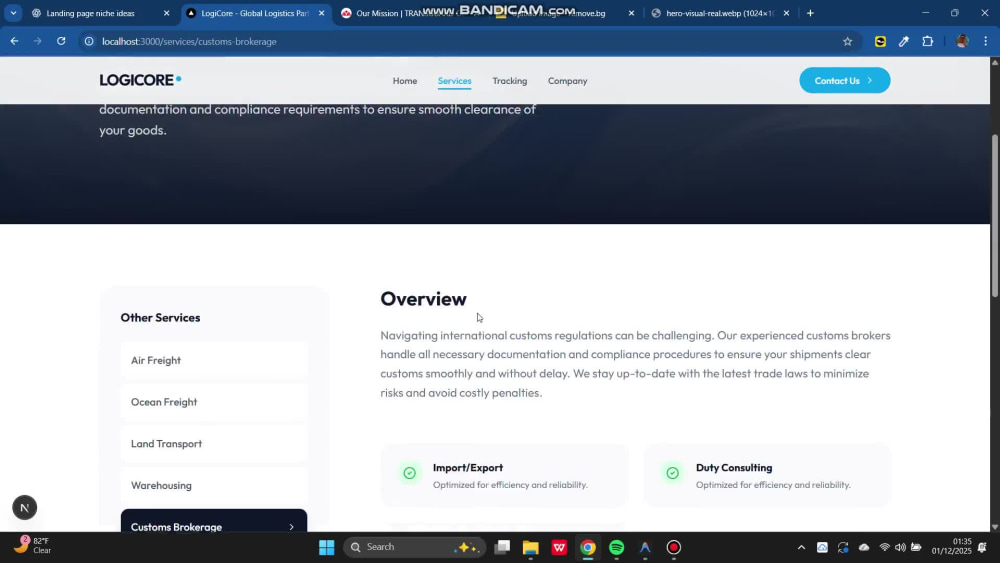
Task: Click the Overview heading
Action: click(x=423, y=298)
